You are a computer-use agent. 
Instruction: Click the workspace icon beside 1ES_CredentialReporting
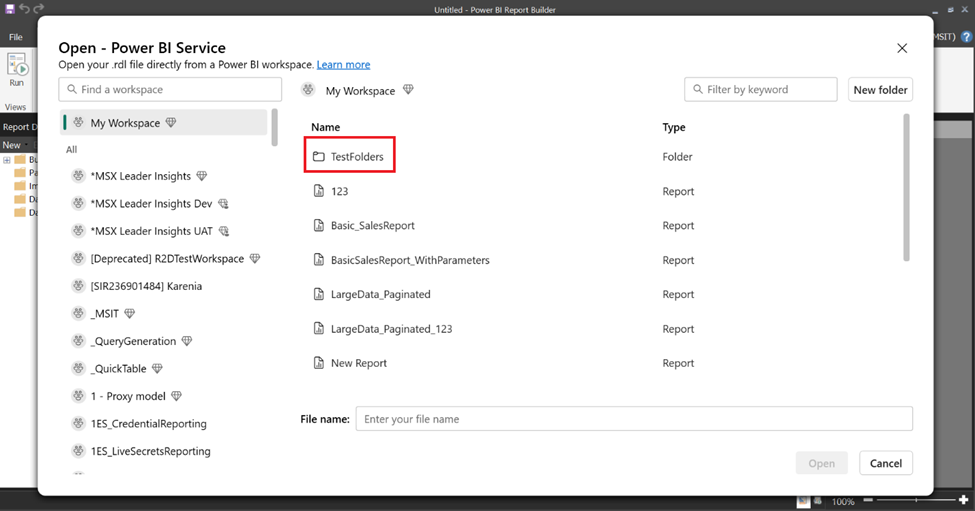click(78, 423)
